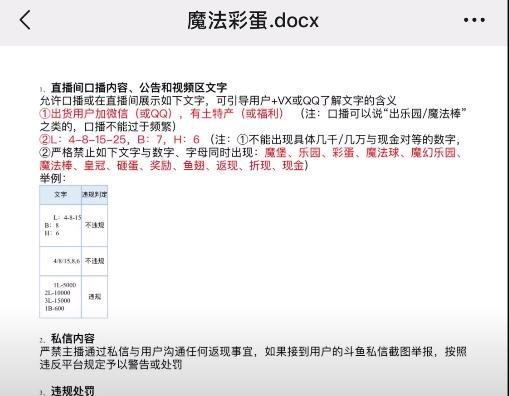Select table cell containing 1L-5000
The height and width of the screenshot is (396, 509).
coord(60,297)
